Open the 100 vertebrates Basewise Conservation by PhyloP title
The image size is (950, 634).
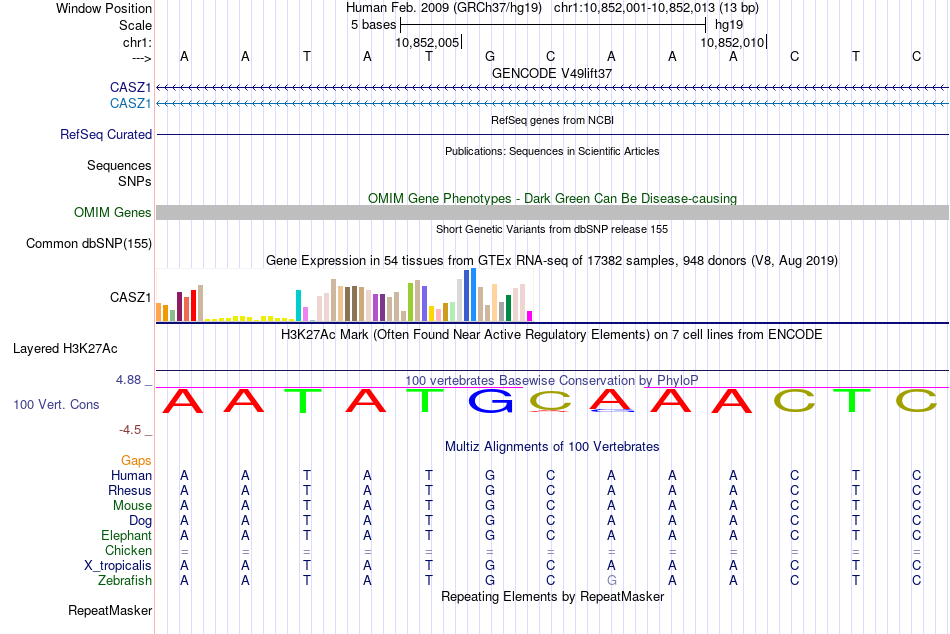click(552, 381)
